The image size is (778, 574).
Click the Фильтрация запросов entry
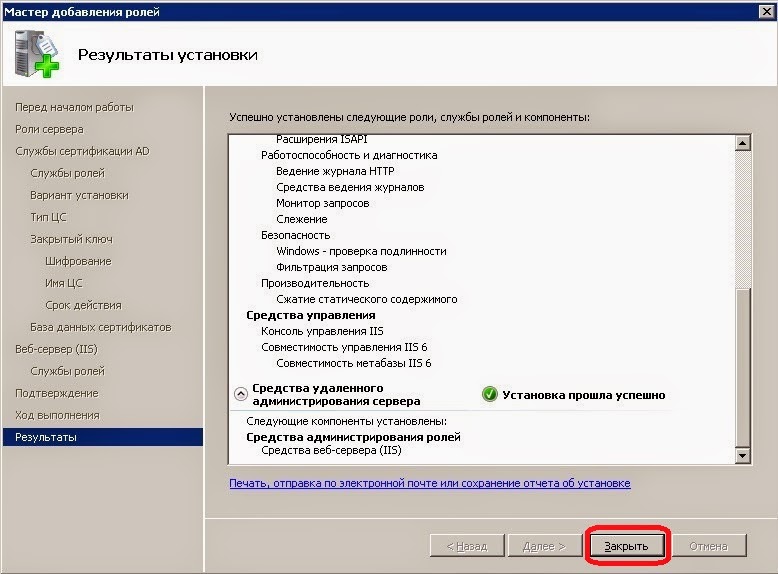tap(331, 267)
